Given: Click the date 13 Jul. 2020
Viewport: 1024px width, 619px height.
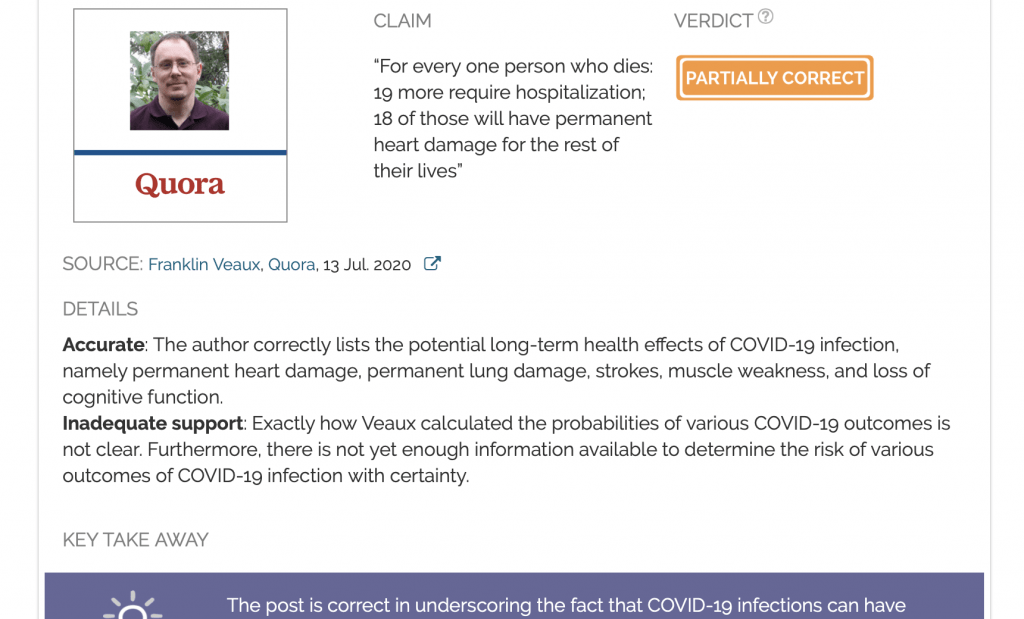Looking at the screenshot, I should 367,265.
